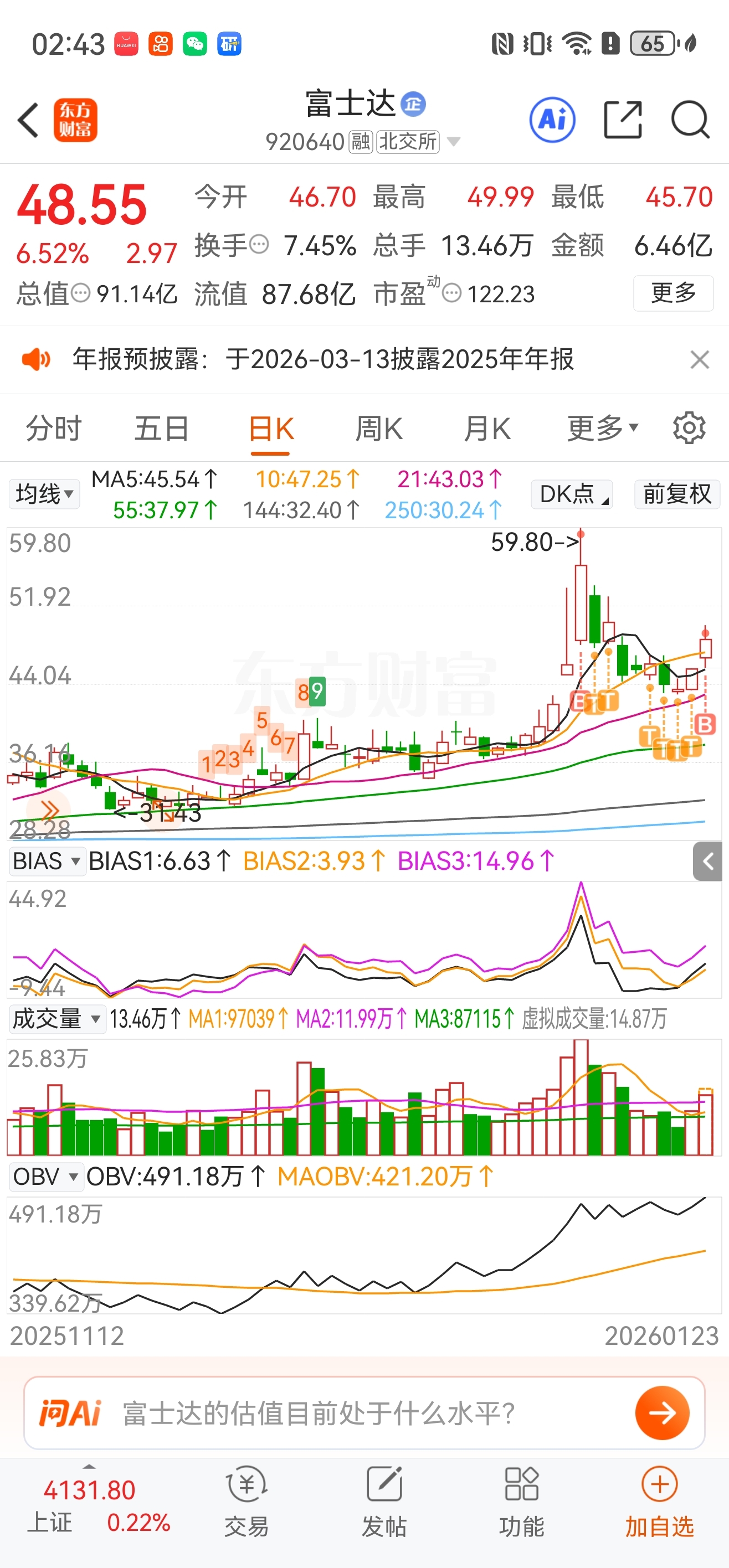Tap the Huawei app status bar icon

coord(126,44)
